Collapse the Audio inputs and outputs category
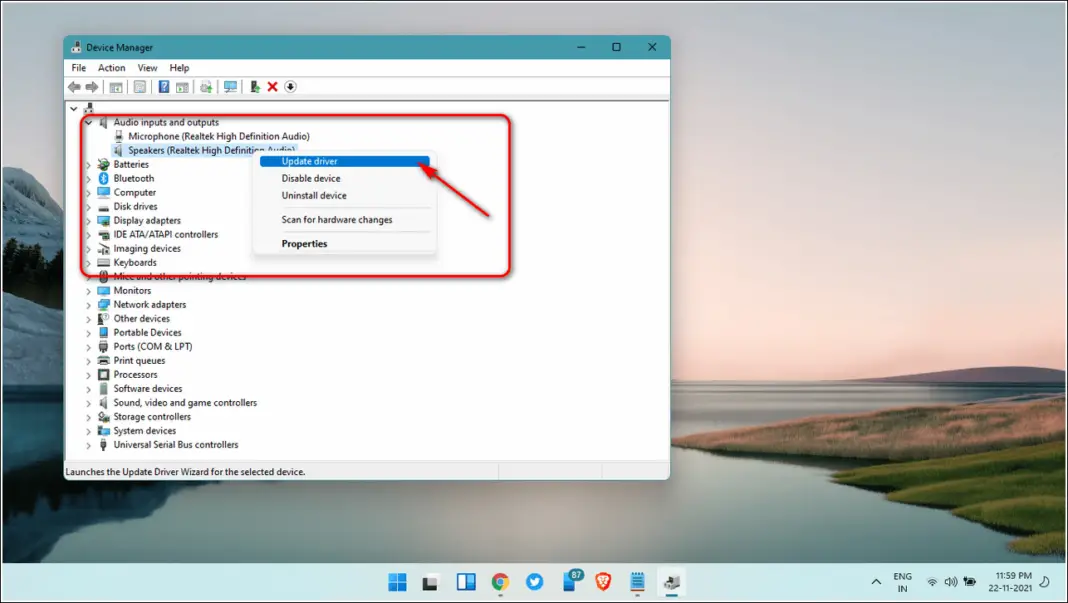 point(89,122)
